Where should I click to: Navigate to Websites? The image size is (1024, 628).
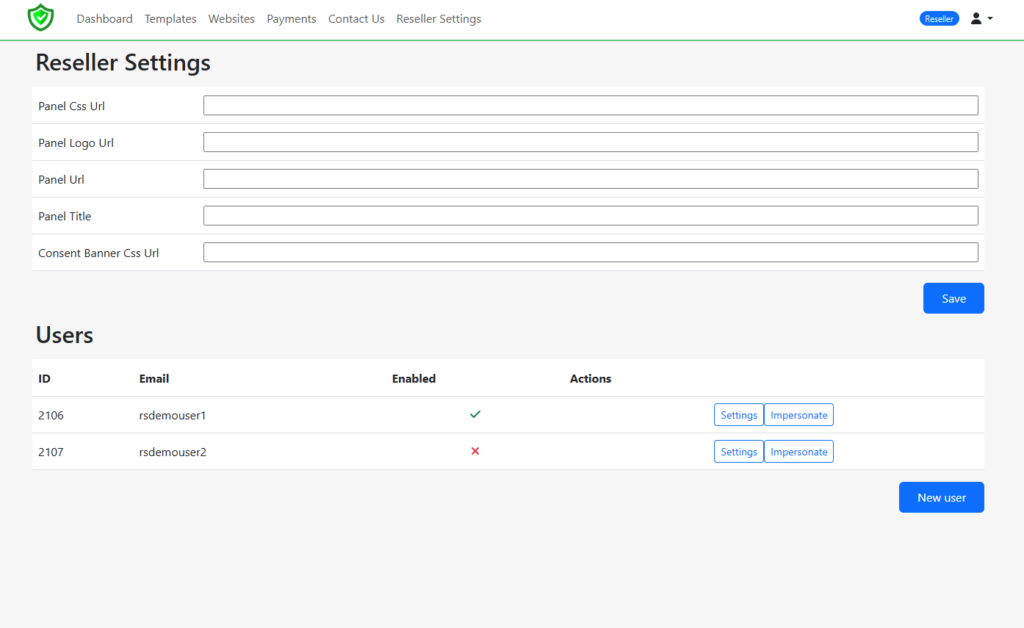coord(231,19)
